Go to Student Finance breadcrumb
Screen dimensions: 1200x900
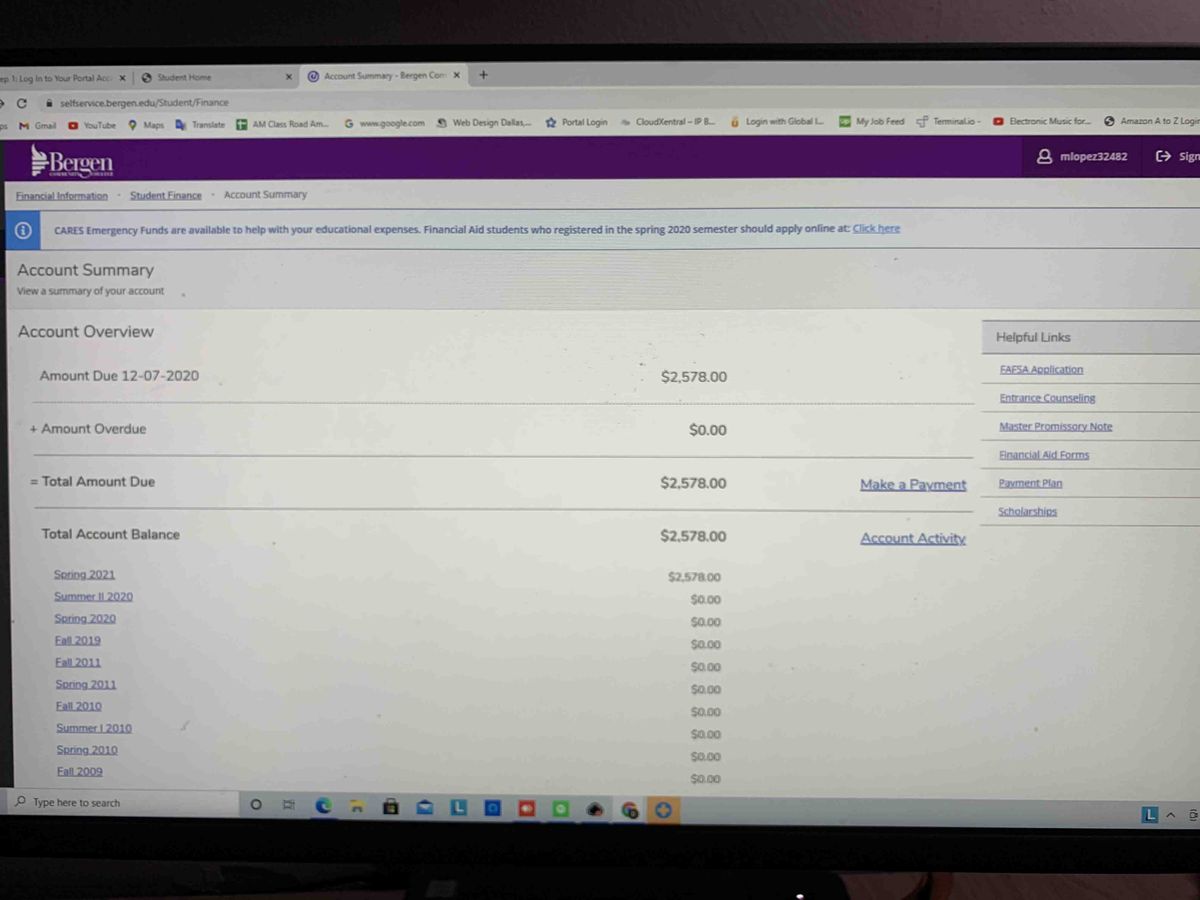click(x=165, y=195)
